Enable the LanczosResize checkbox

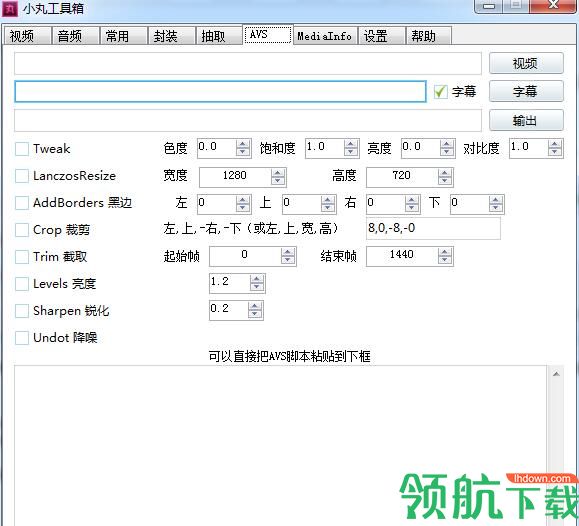[22, 176]
